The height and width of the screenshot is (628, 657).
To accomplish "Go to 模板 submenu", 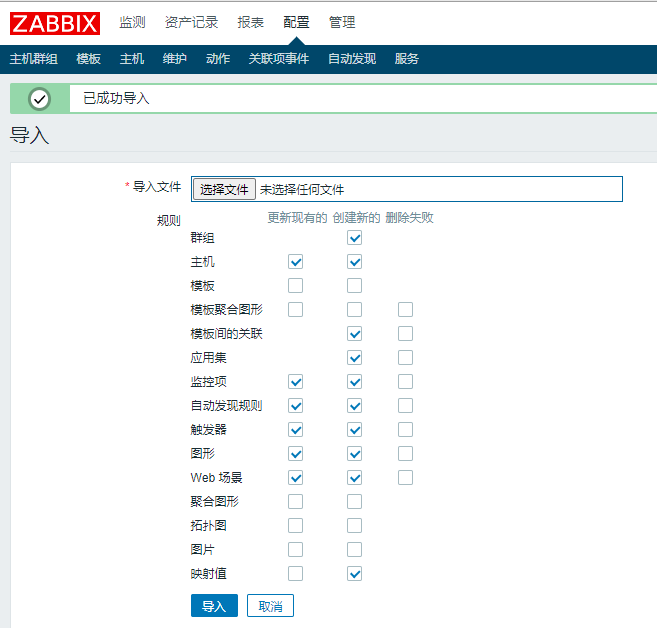I will 88,59.
